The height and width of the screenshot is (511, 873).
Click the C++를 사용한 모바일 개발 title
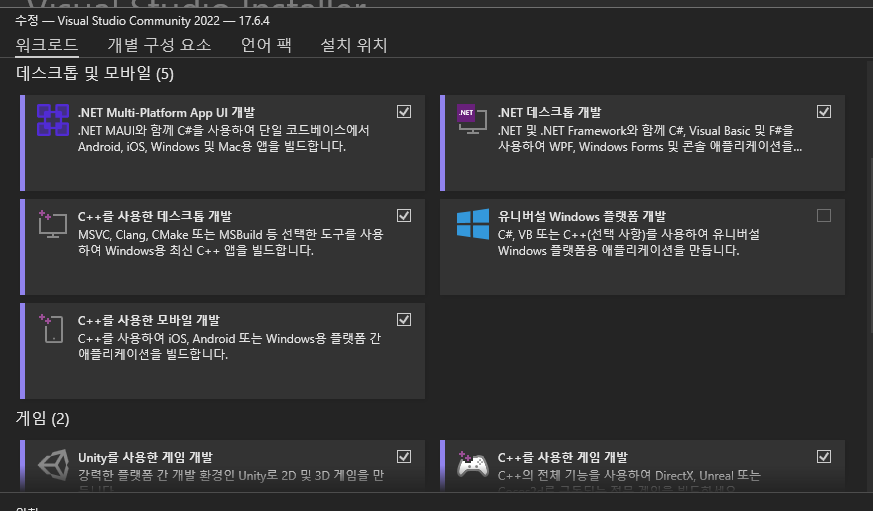coord(149,321)
